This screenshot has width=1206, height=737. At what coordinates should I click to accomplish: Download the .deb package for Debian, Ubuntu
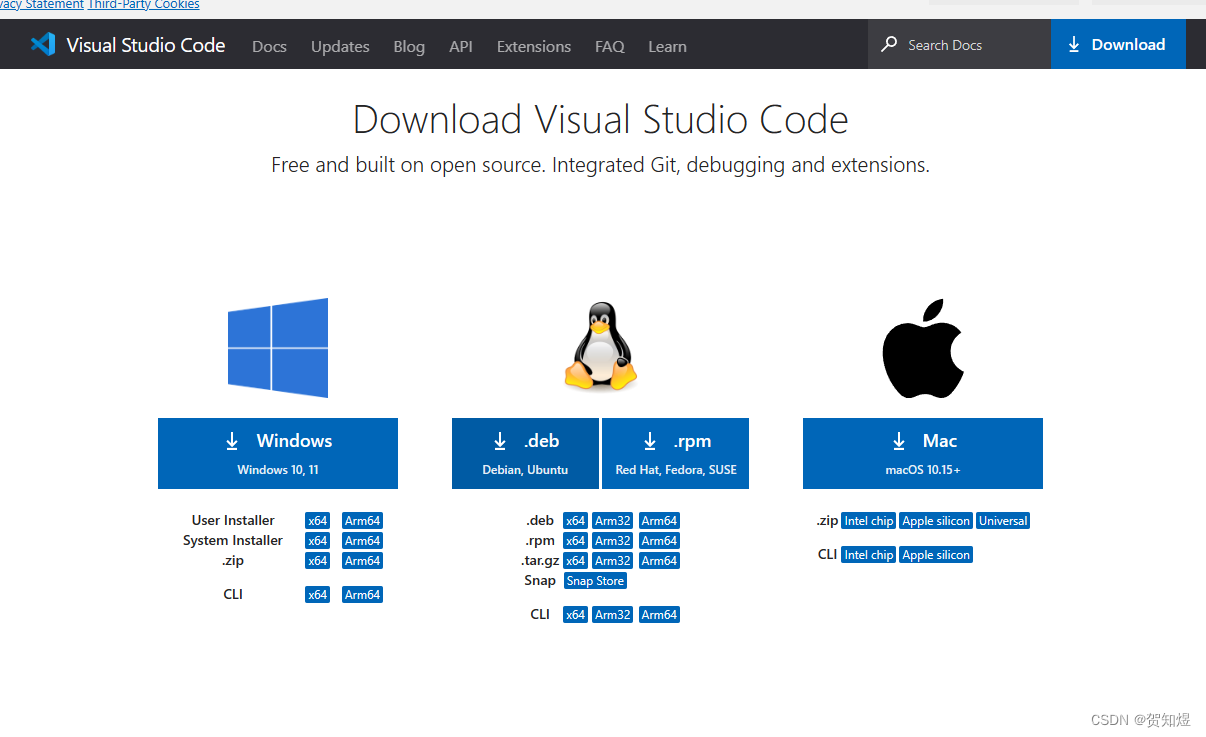525,453
